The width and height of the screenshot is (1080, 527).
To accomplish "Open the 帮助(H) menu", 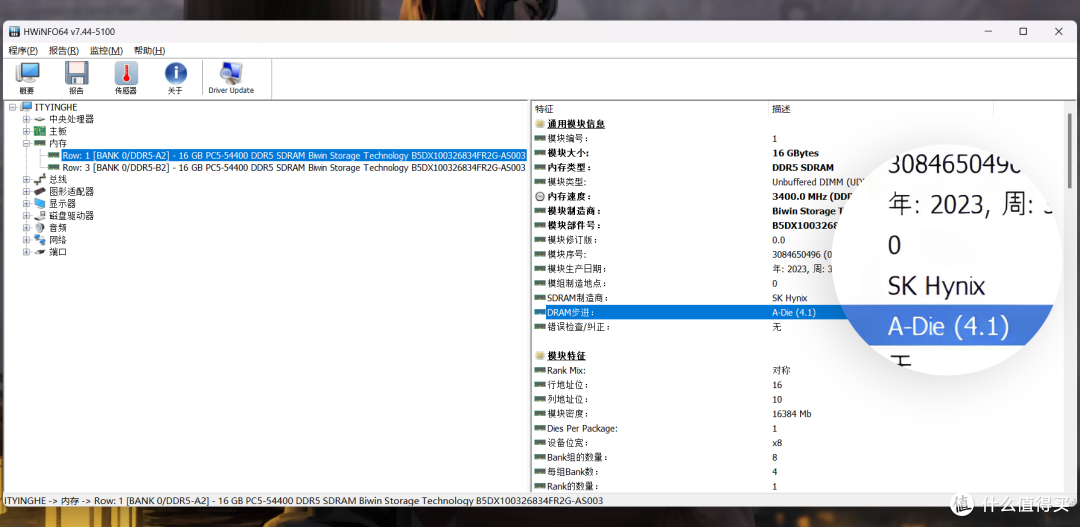I will [x=149, y=50].
